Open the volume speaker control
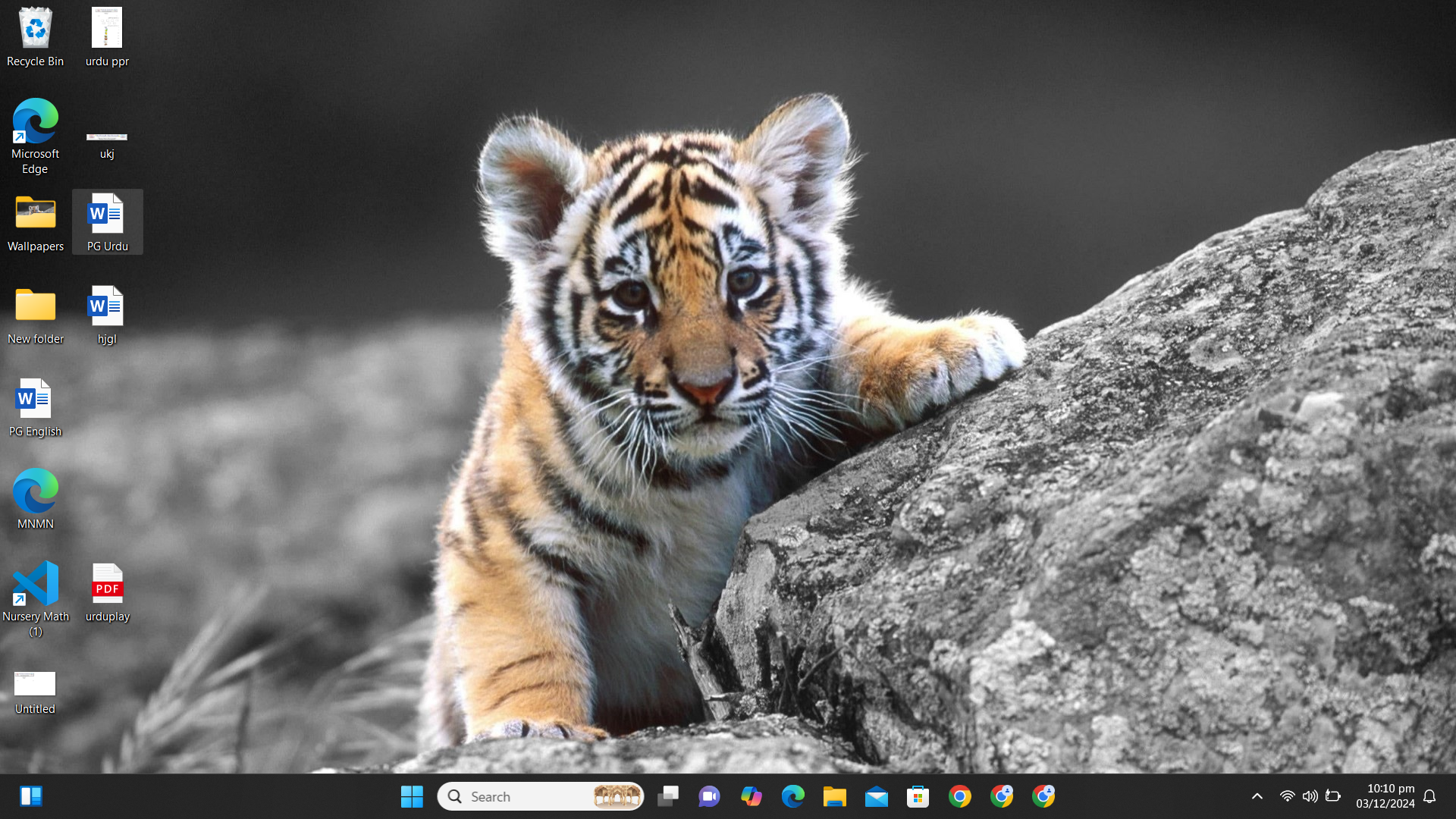Image resolution: width=1456 pixels, height=819 pixels. 1310,796
